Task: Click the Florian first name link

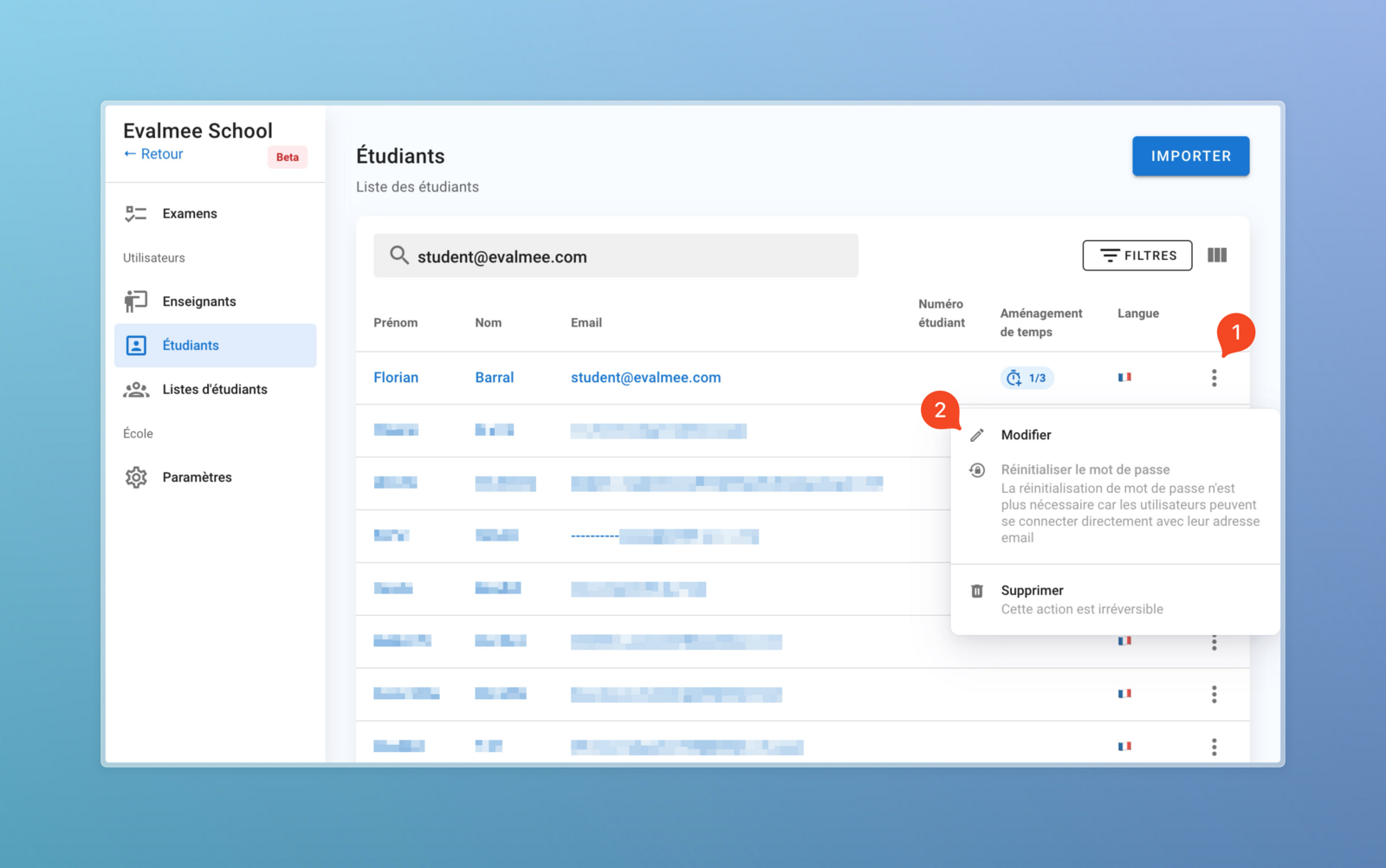Action: [396, 378]
